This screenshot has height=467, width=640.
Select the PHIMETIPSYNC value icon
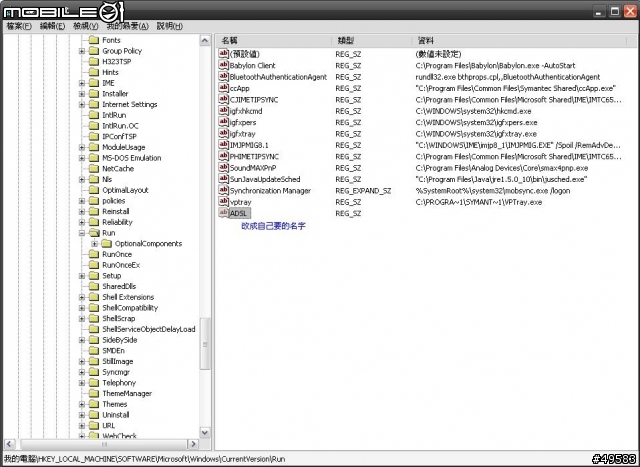tap(223, 156)
